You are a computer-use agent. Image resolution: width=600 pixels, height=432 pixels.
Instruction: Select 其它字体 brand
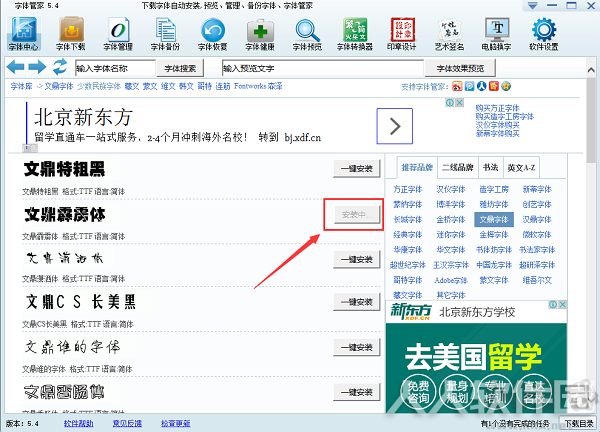pyautogui.click(x=451, y=295)
